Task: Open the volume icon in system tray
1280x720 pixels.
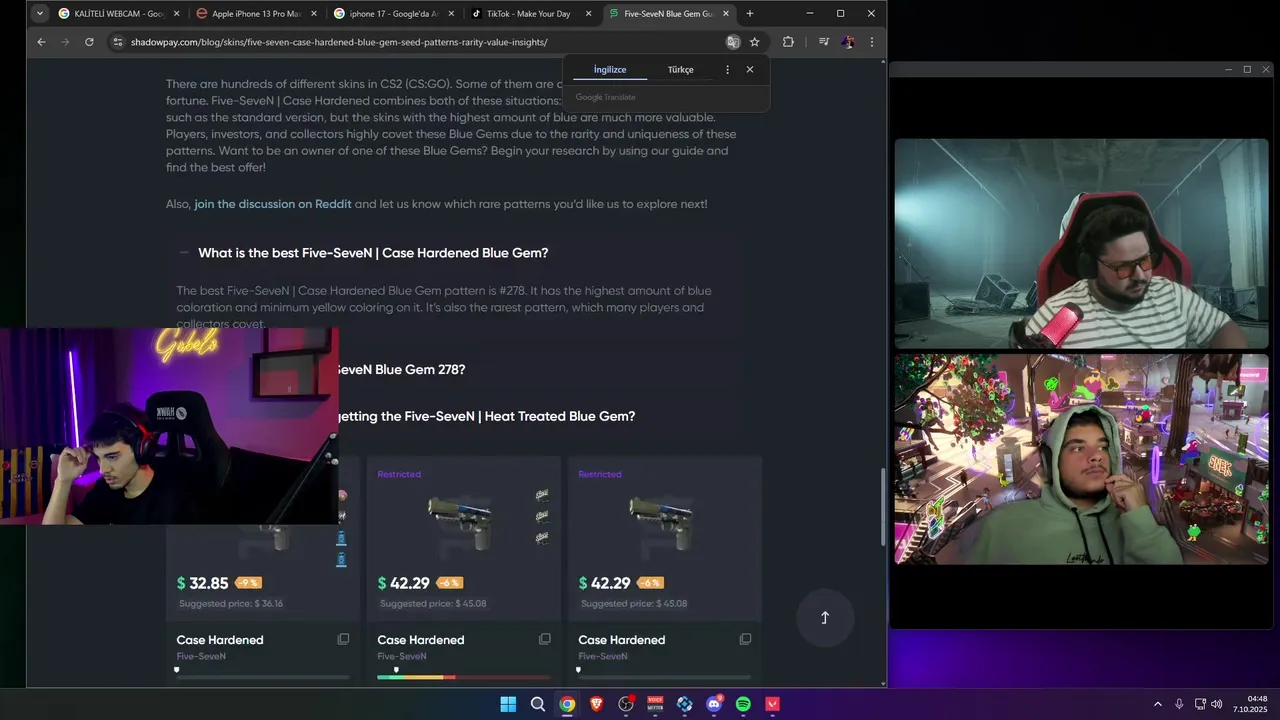Action: (x=1217, y=704)
